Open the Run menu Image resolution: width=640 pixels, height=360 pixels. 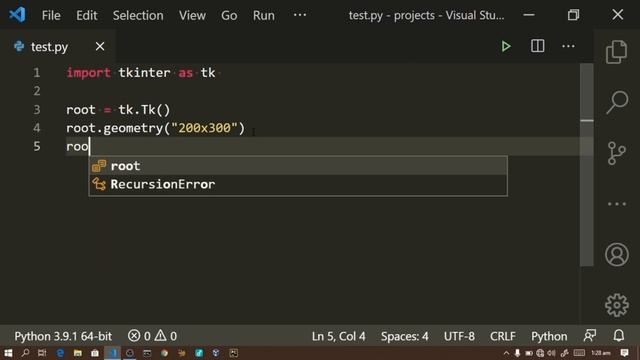coord(264,16)
